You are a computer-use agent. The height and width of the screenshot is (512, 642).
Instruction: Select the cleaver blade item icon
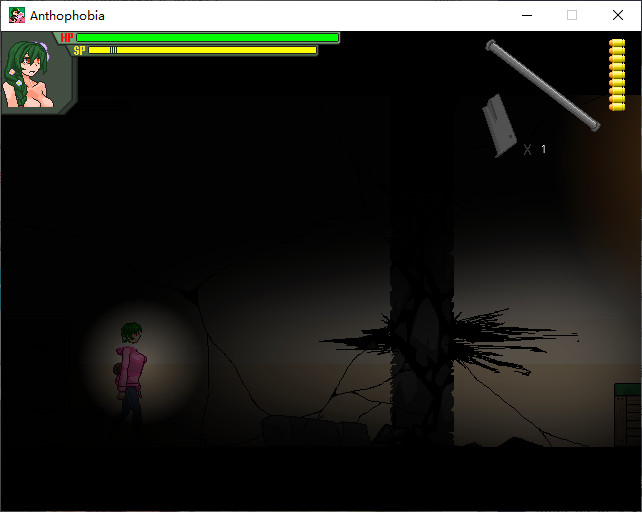point(498,125)
